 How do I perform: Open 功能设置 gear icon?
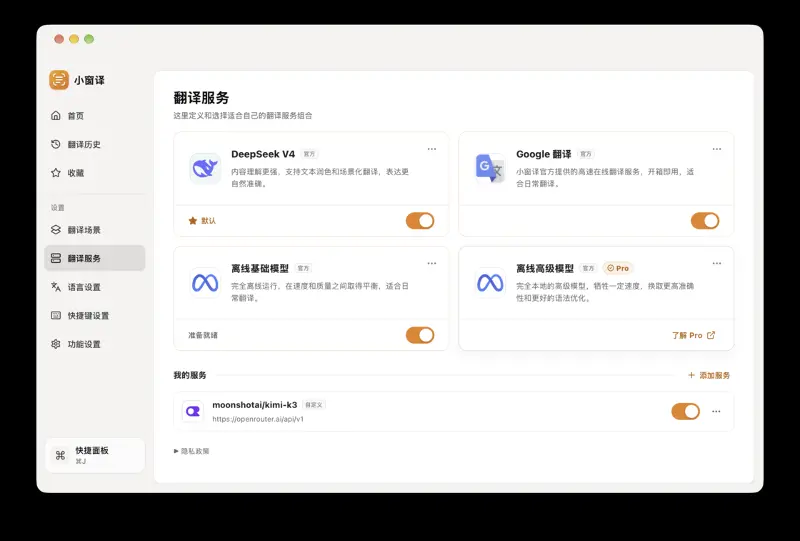56,344
